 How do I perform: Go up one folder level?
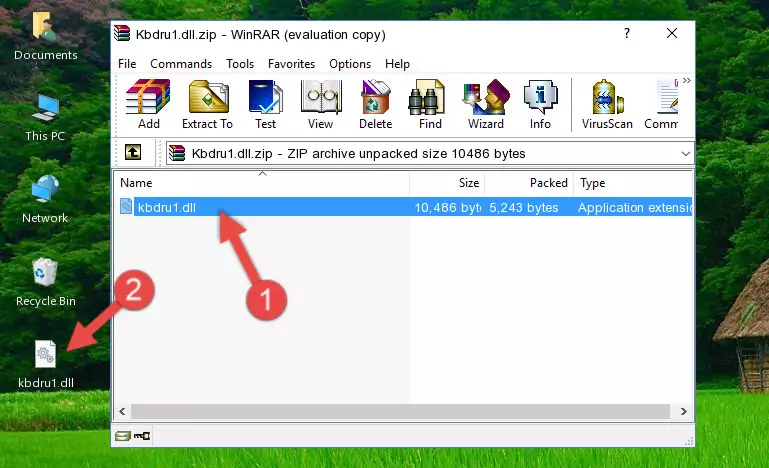[132, 153]
